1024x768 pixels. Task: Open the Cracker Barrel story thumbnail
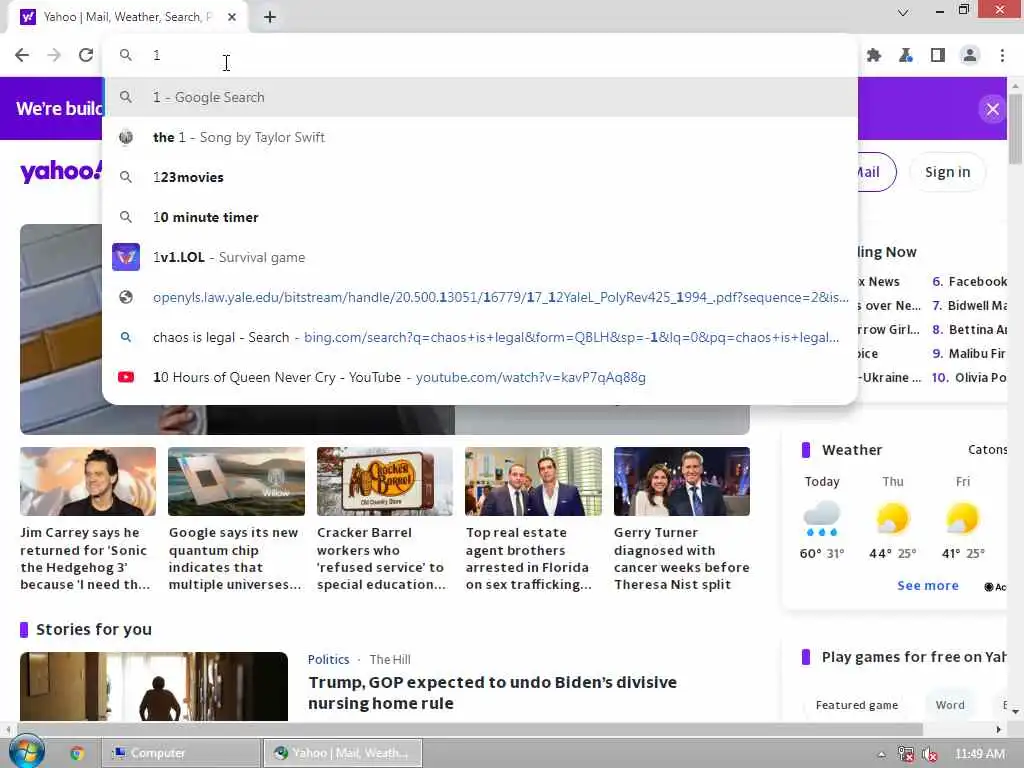tap(385, 481)
